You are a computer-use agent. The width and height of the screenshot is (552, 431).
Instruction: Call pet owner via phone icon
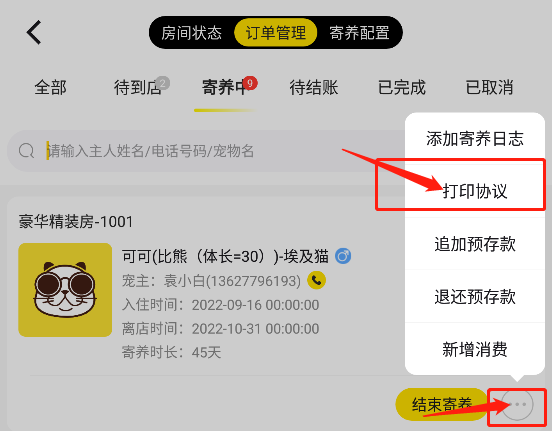[x=316, y=280]
